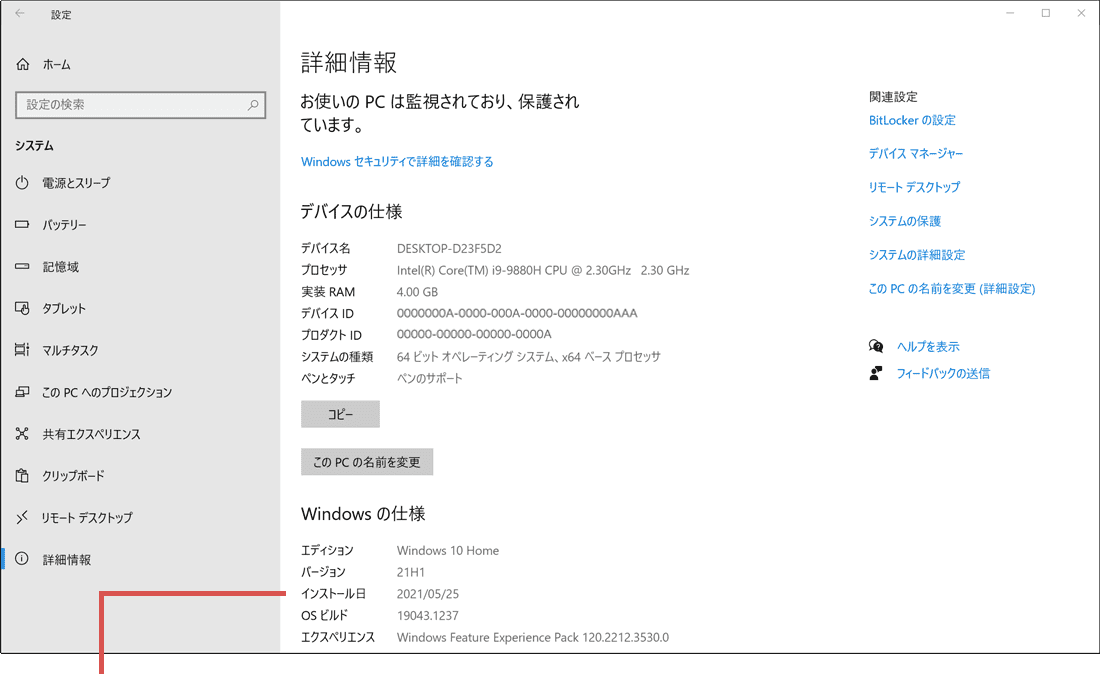1100x674 pixels.
Task: Select the バッテリー icon in the sidebar
Action: coord(22,224)
